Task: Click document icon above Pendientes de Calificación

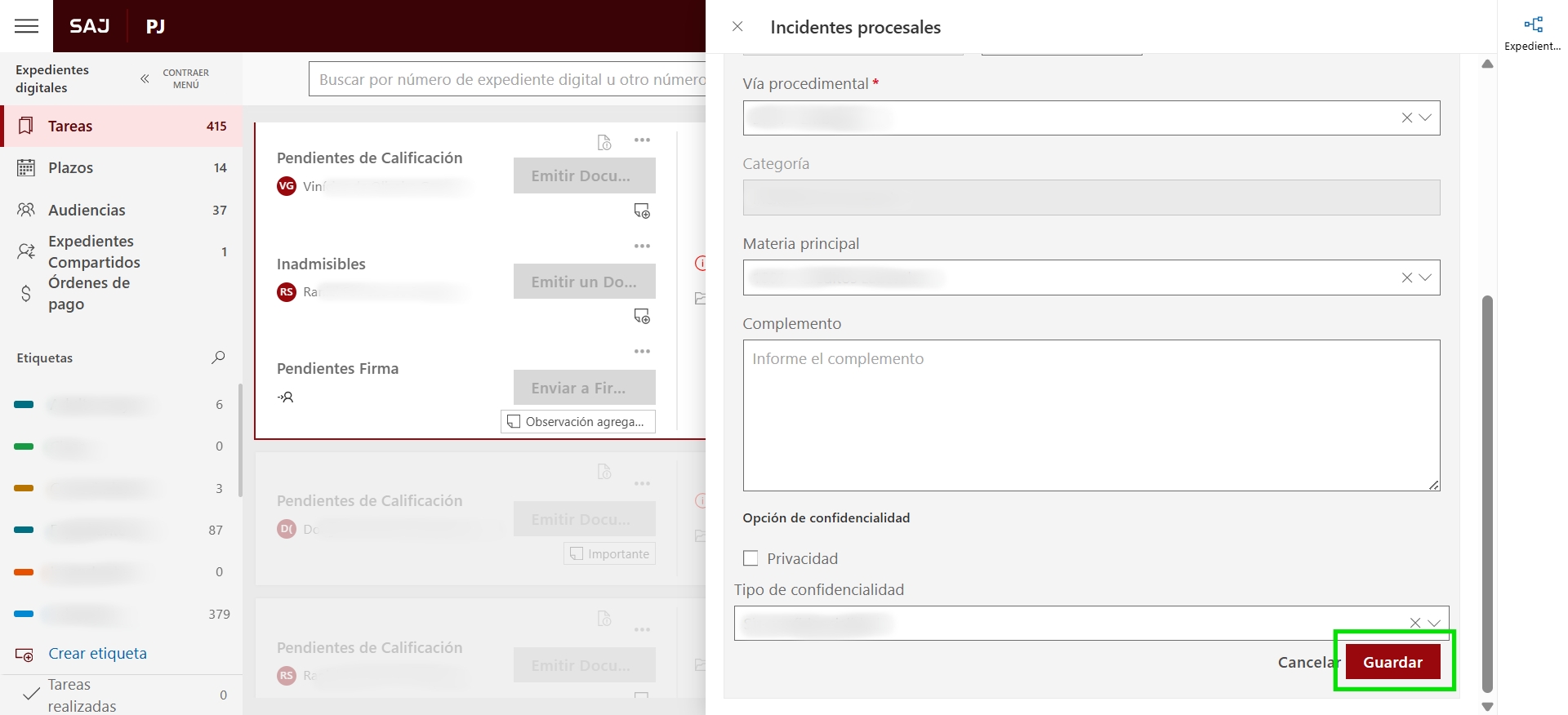Action: pyautogui.click(x=604, y=143)
